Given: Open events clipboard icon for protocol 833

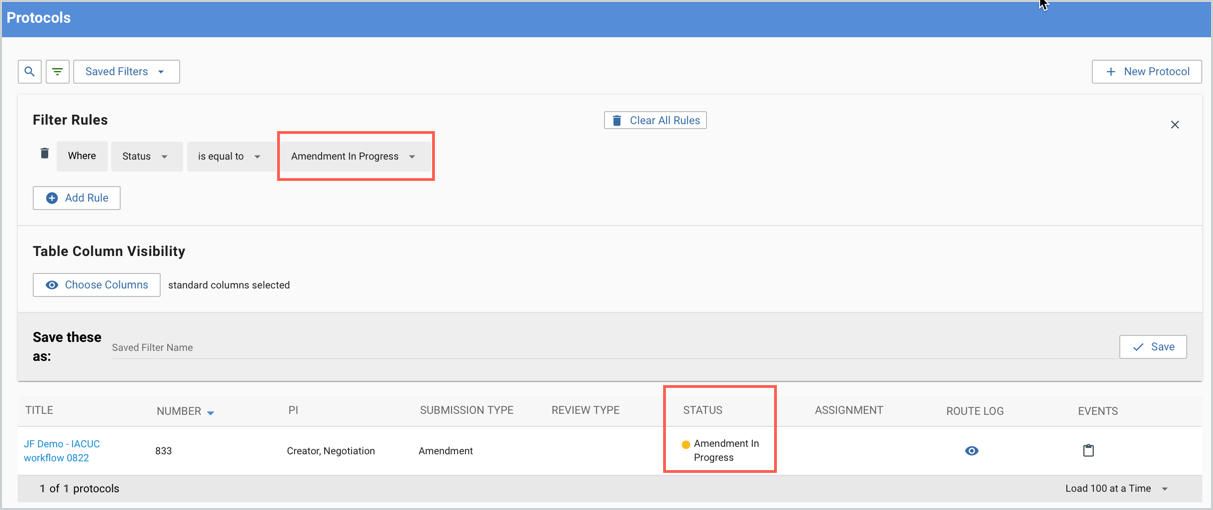Looking at the screenshot, I should (1088, 451).
